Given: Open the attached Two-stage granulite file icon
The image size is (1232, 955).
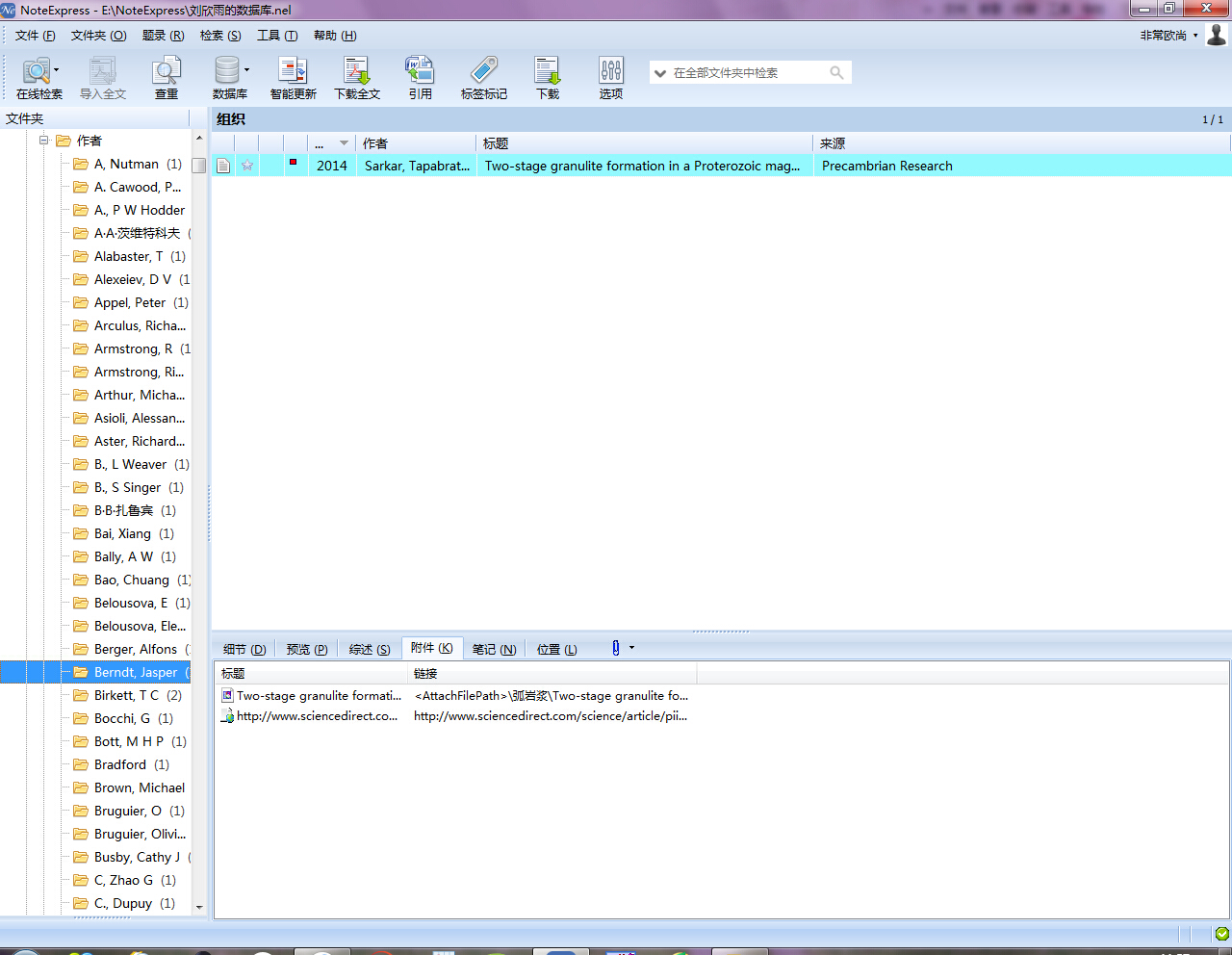Looking at the screenshot, I should (227, 695).
